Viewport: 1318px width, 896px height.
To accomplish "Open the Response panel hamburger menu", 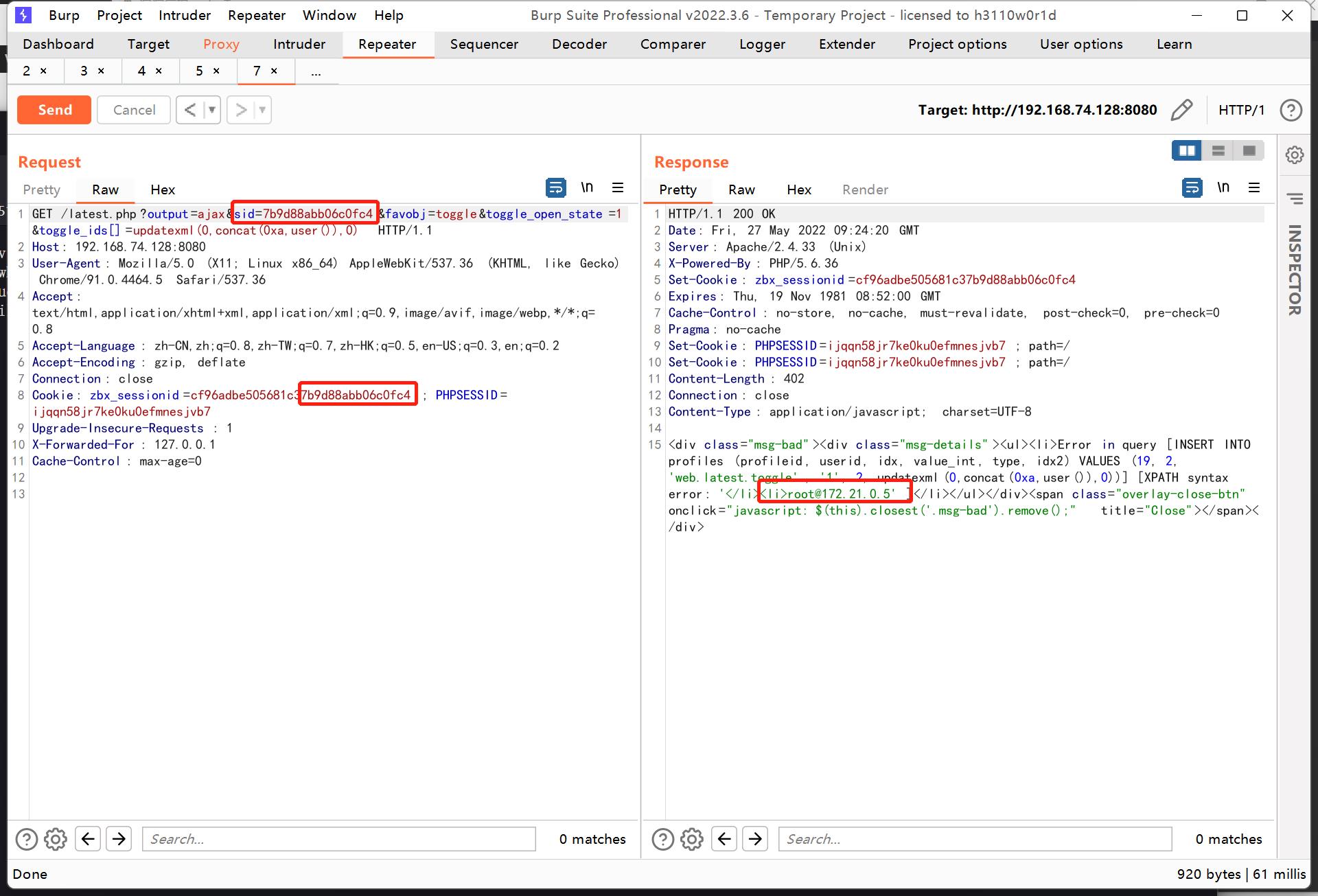I will (x=1254, y=187).
